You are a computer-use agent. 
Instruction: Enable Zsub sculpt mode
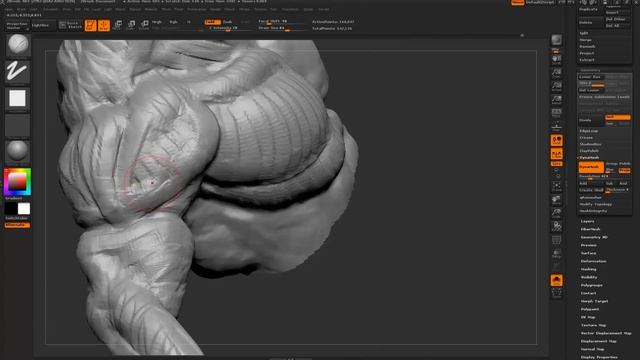coord(228,22)
